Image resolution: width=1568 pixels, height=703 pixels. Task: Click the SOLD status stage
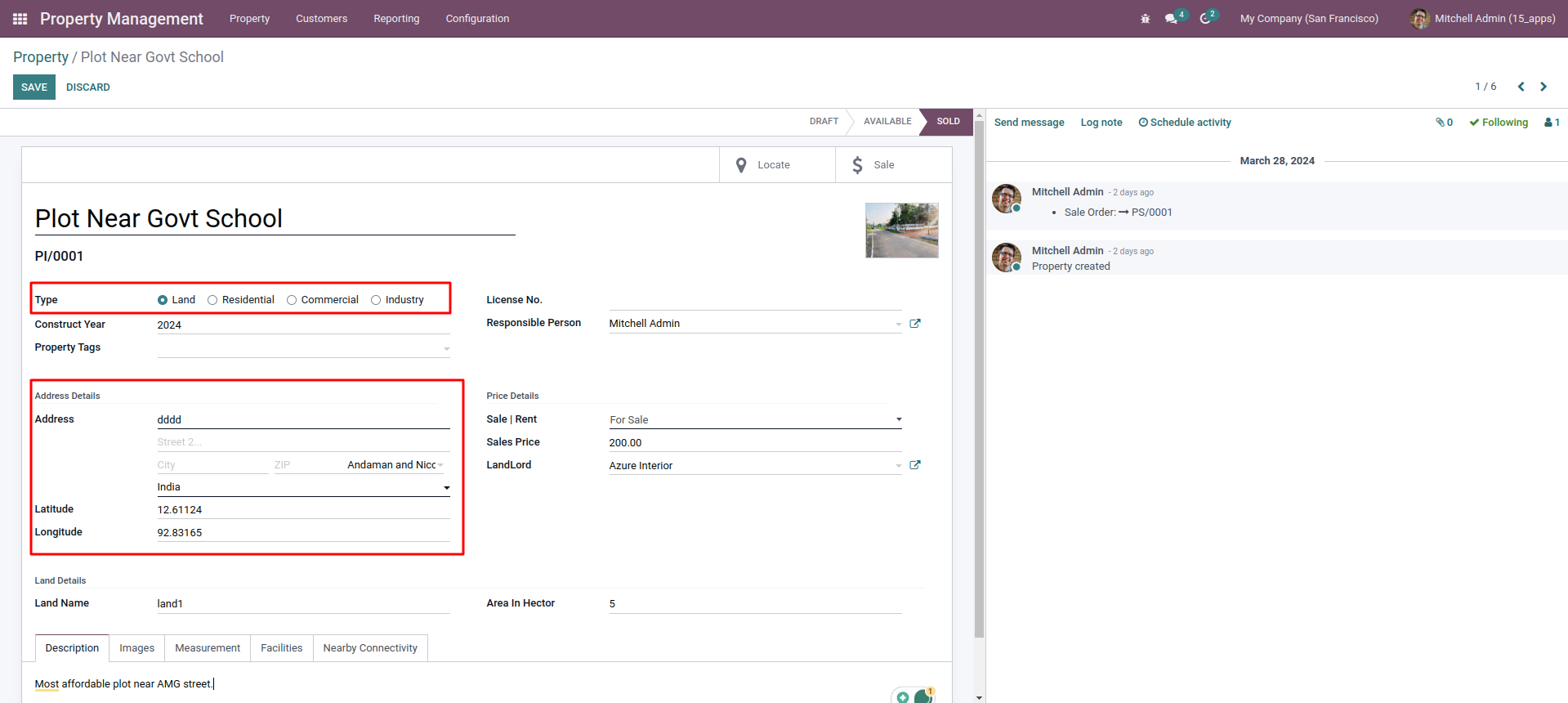(x=948, y=122)
